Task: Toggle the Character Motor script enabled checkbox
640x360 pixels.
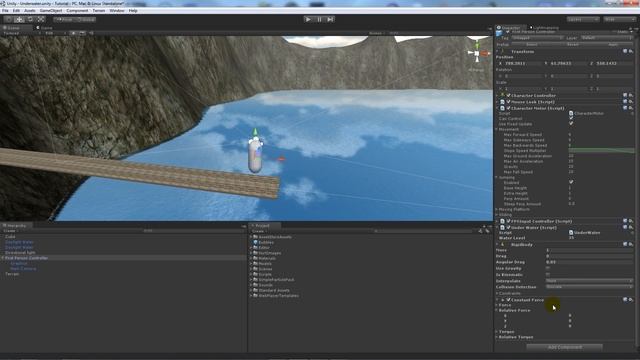Action: [x=509, y=108]
